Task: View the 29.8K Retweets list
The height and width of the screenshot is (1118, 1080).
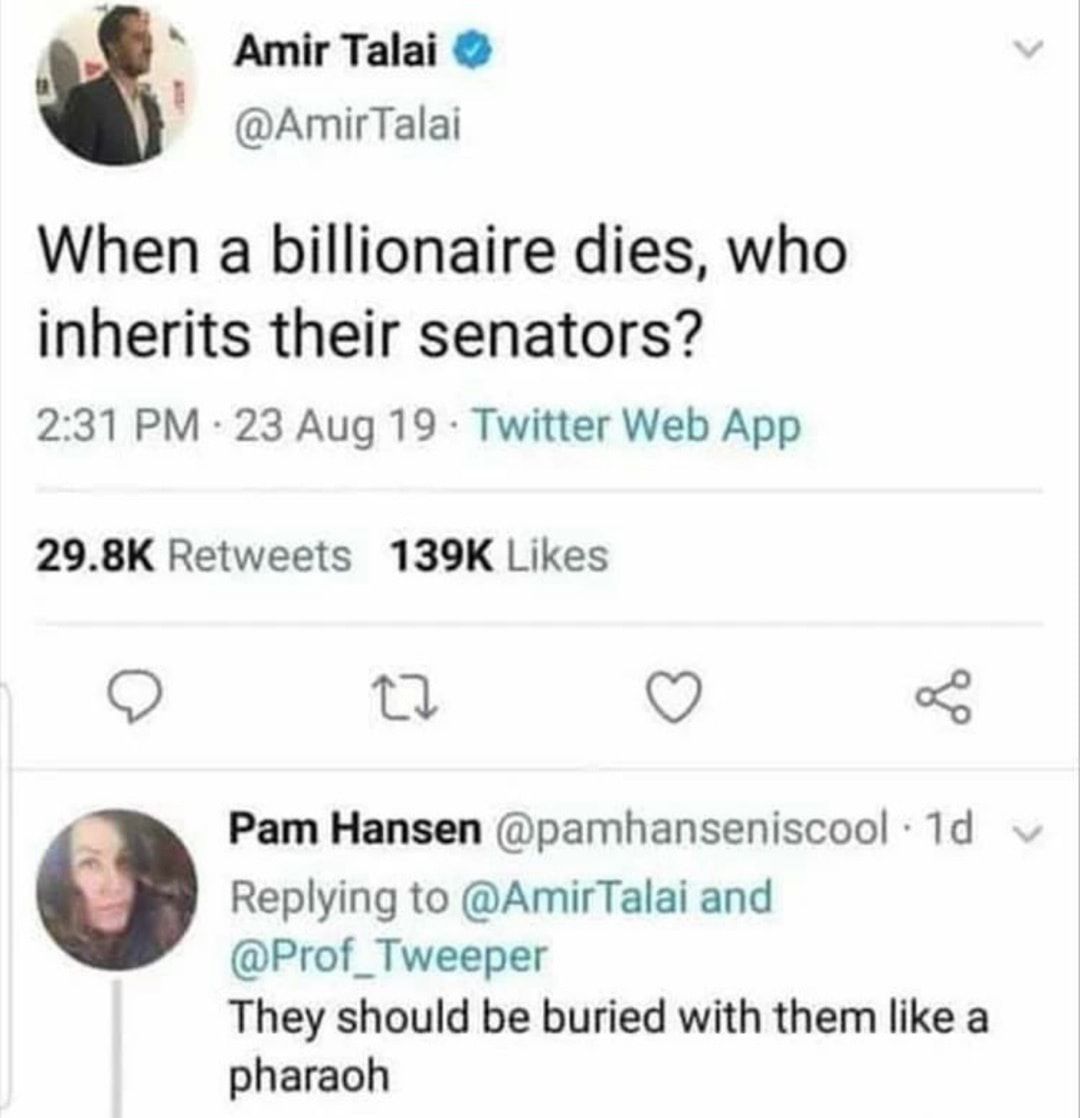Action: (x=194, y=555)
